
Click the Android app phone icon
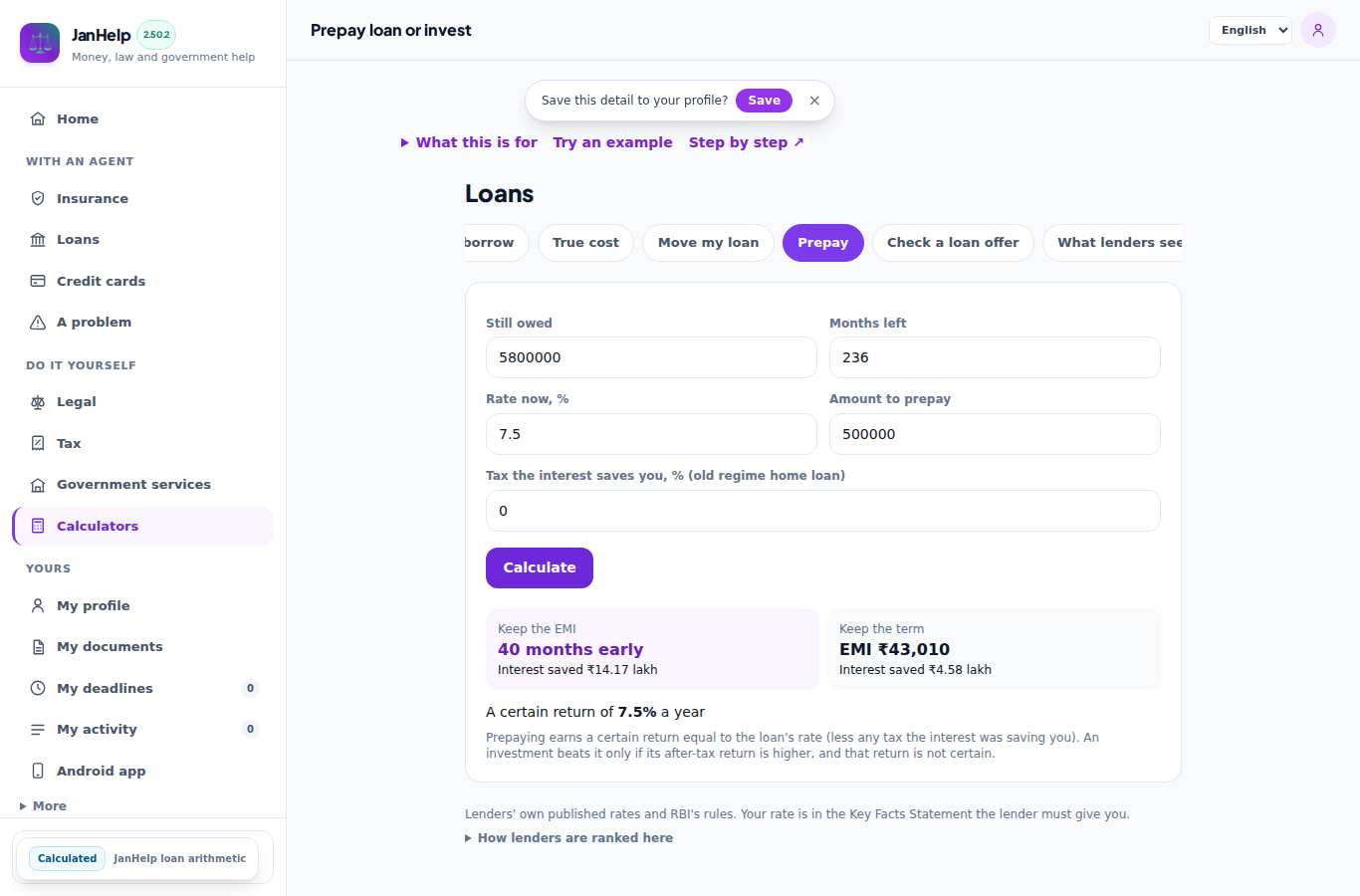pyautogui.click(x=38, y=771)
